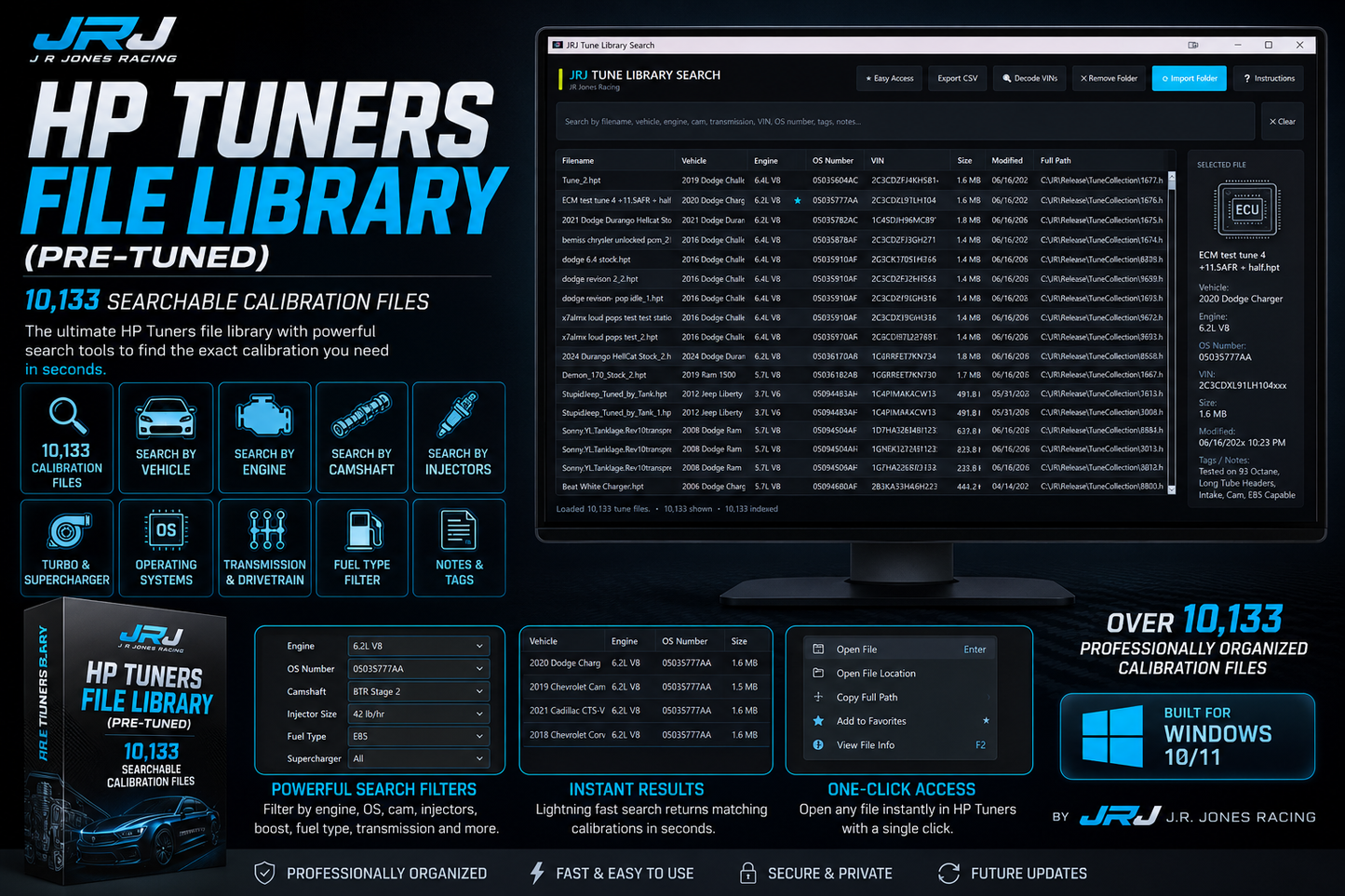Select the dodge 6.4 stock.hpt row
Image resolution: width=1345 pixels, height=896 pixels.
pyautogui.click(x=861, y=260)
